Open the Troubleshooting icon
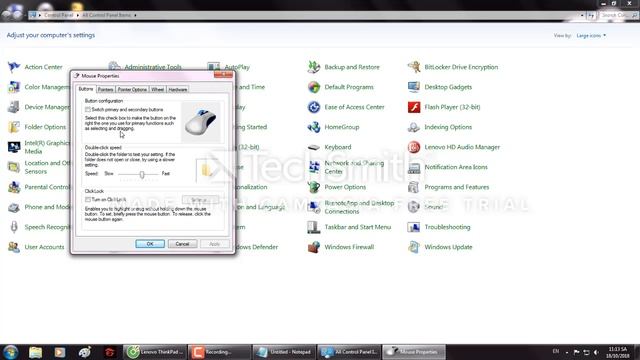Viewport: 640px width, 360px height. [414, 227]
